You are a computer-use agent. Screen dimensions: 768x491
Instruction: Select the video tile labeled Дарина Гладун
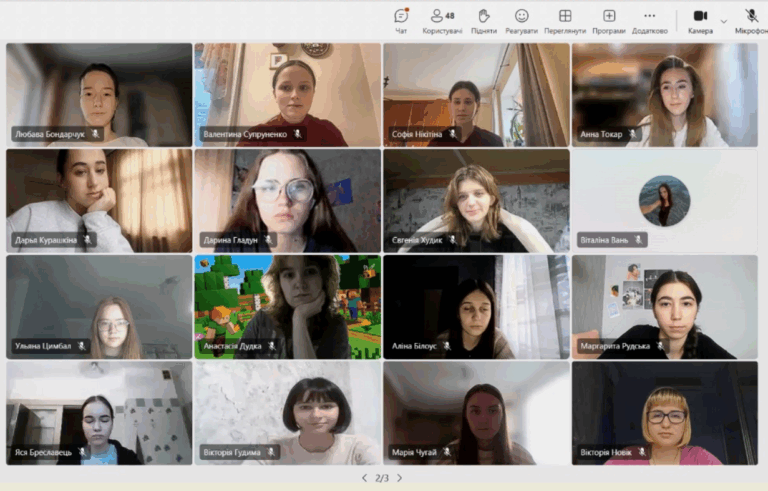click(287, 200)
